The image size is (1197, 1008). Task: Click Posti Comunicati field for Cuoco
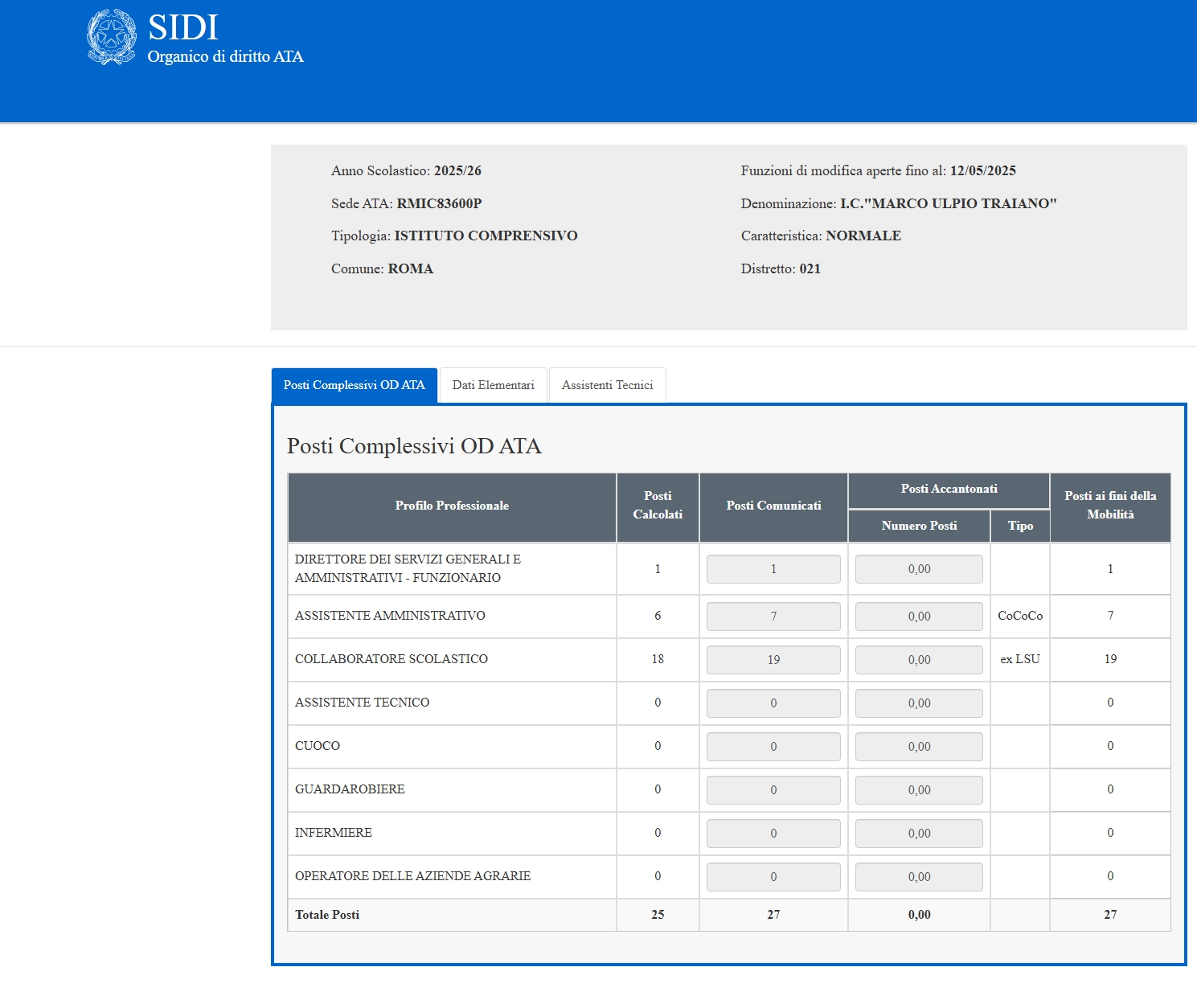coord(773,747)
